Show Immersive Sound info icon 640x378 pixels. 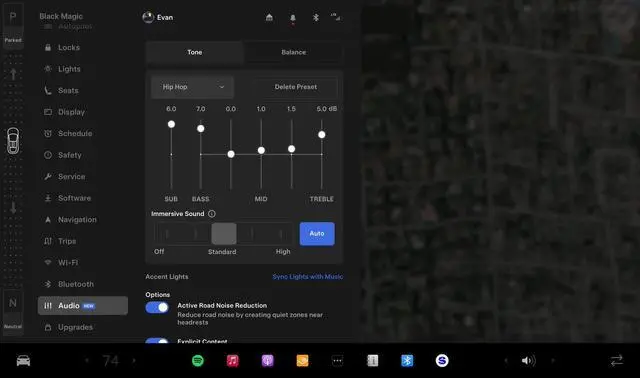tap(212, 213)
